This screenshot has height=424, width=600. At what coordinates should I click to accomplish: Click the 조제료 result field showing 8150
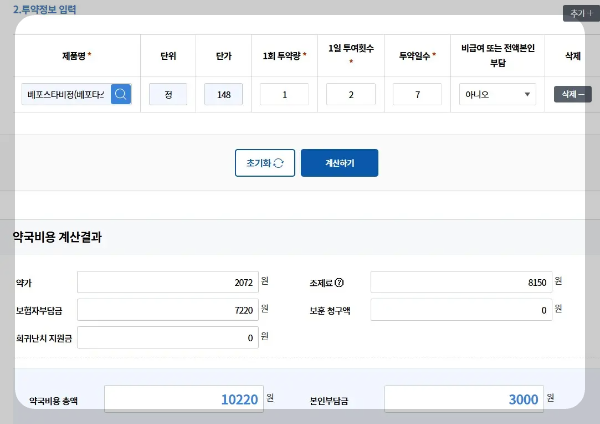pos(461,282)
